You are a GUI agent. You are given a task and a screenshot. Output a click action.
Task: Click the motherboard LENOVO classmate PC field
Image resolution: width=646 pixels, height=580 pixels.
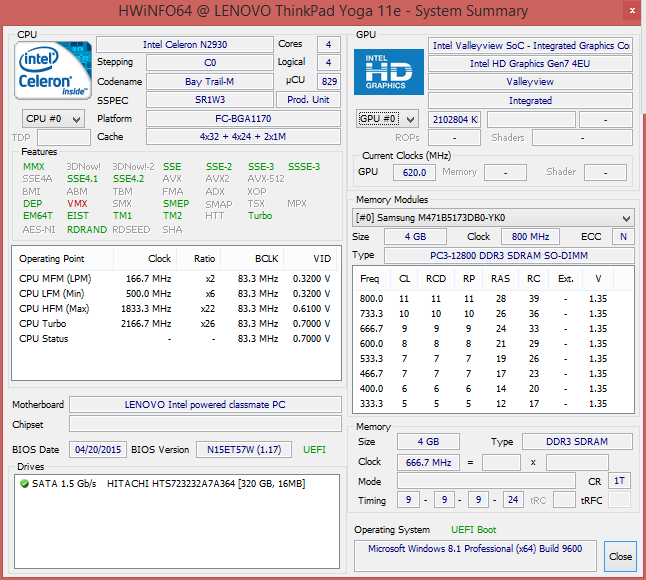click(205, 405)
